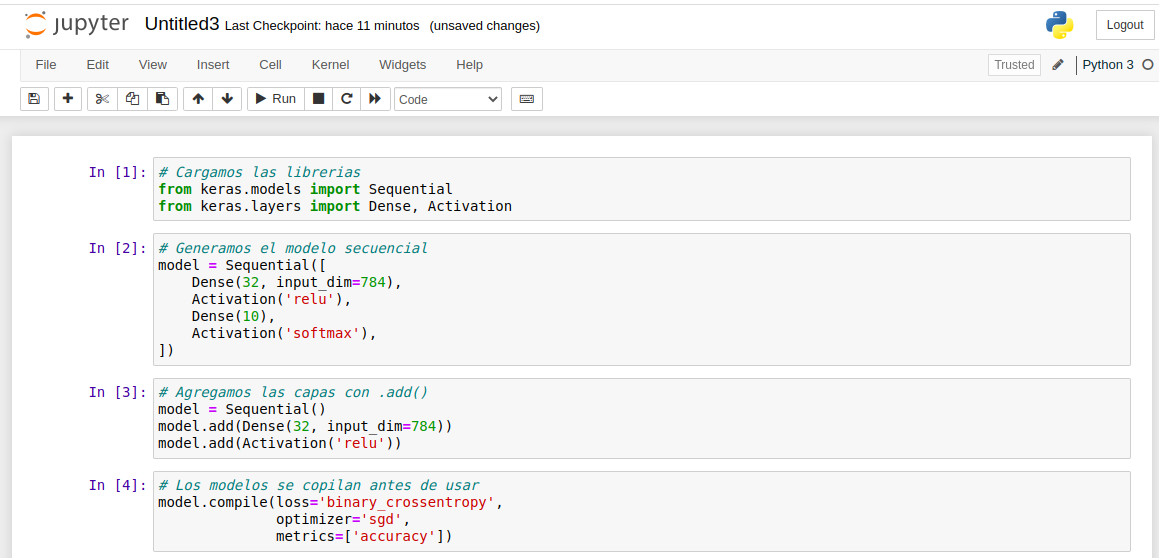Copy selected cells using the toolbar icon

(132, 99)
